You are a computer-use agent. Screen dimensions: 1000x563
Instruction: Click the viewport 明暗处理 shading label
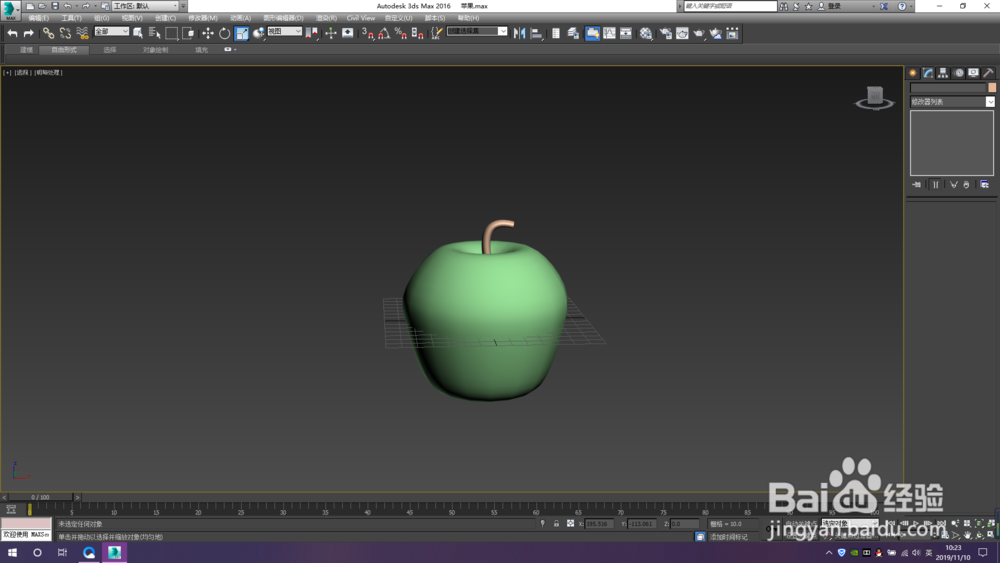[48, 73]
